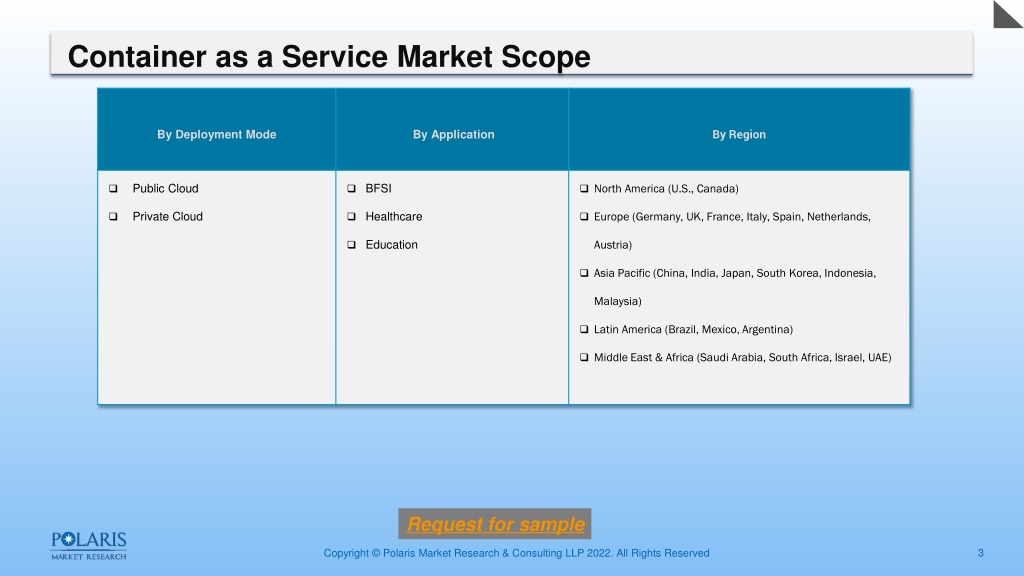Check the Public Cloud checkbox bullet

pos(113,188)
